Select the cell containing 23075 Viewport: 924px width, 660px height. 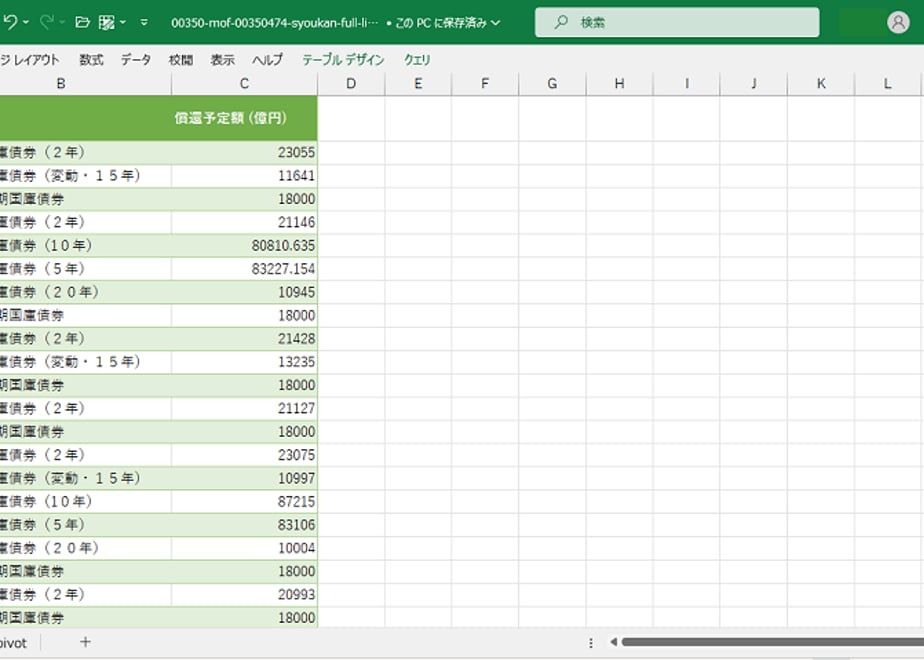pos(245,455)
